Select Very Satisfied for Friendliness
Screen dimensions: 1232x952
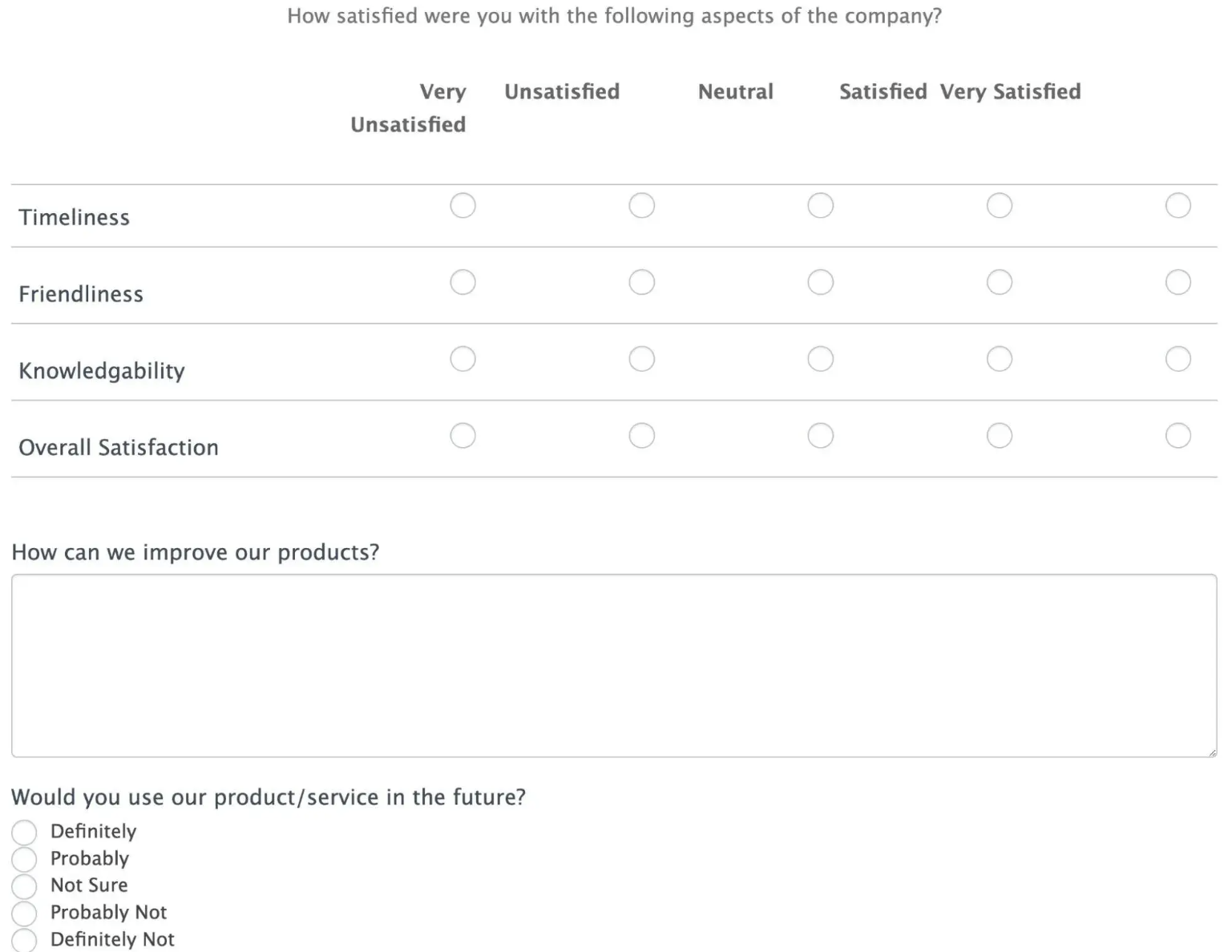(1177, 282)
